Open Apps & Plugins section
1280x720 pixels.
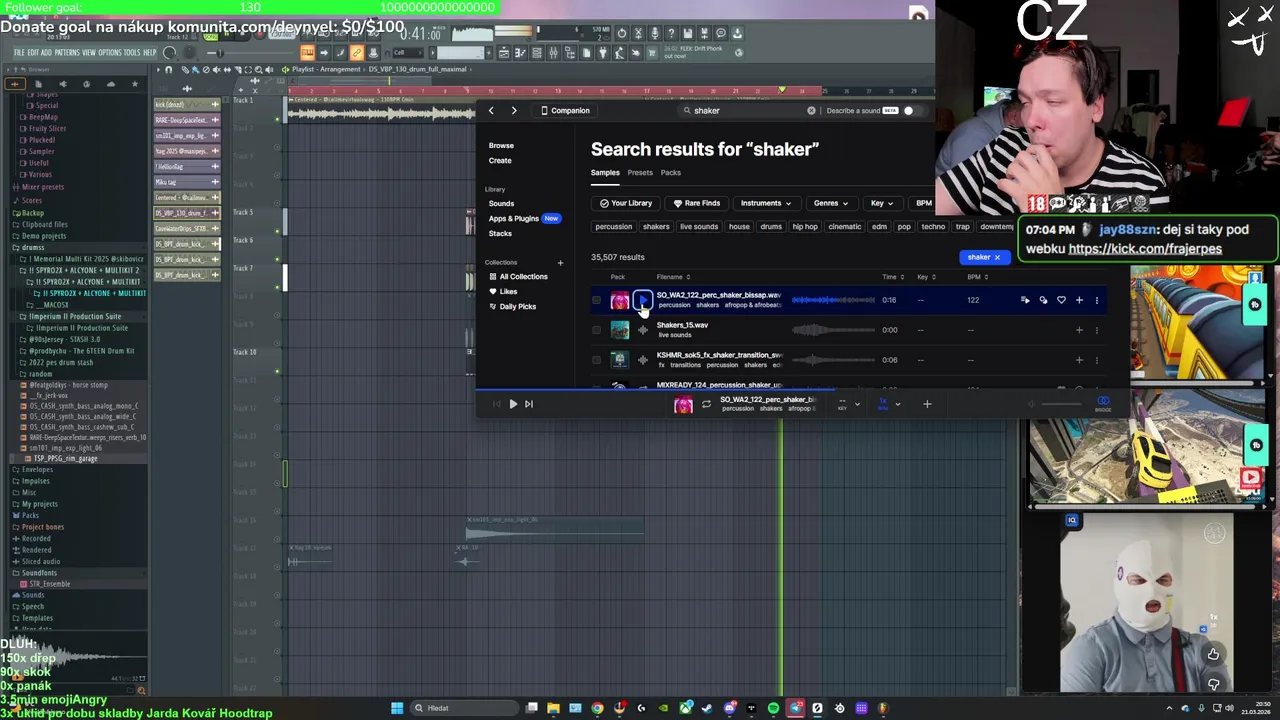(x=513, y=218)
